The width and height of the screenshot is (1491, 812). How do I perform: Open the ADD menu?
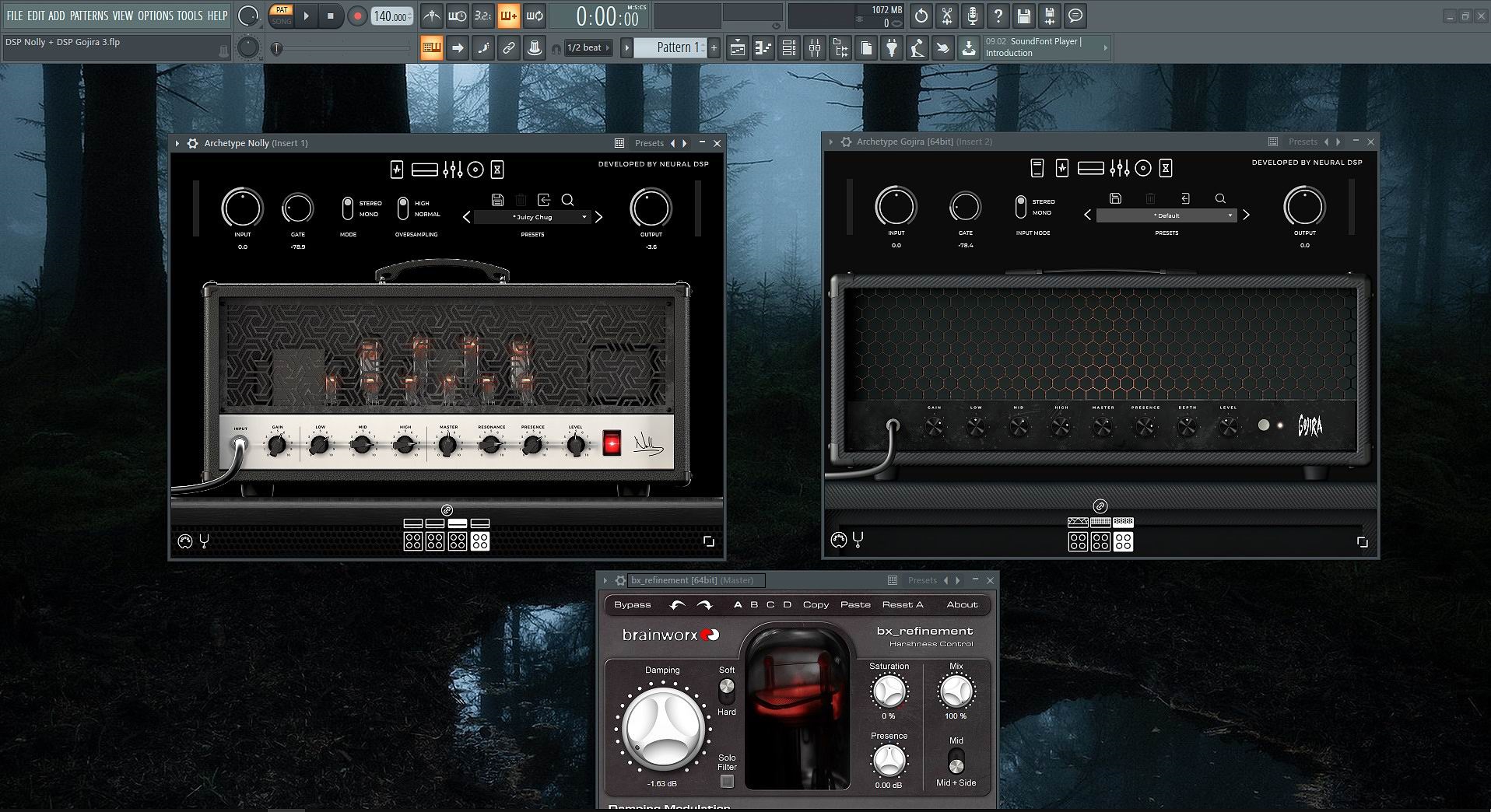click(x=57, y=16)
